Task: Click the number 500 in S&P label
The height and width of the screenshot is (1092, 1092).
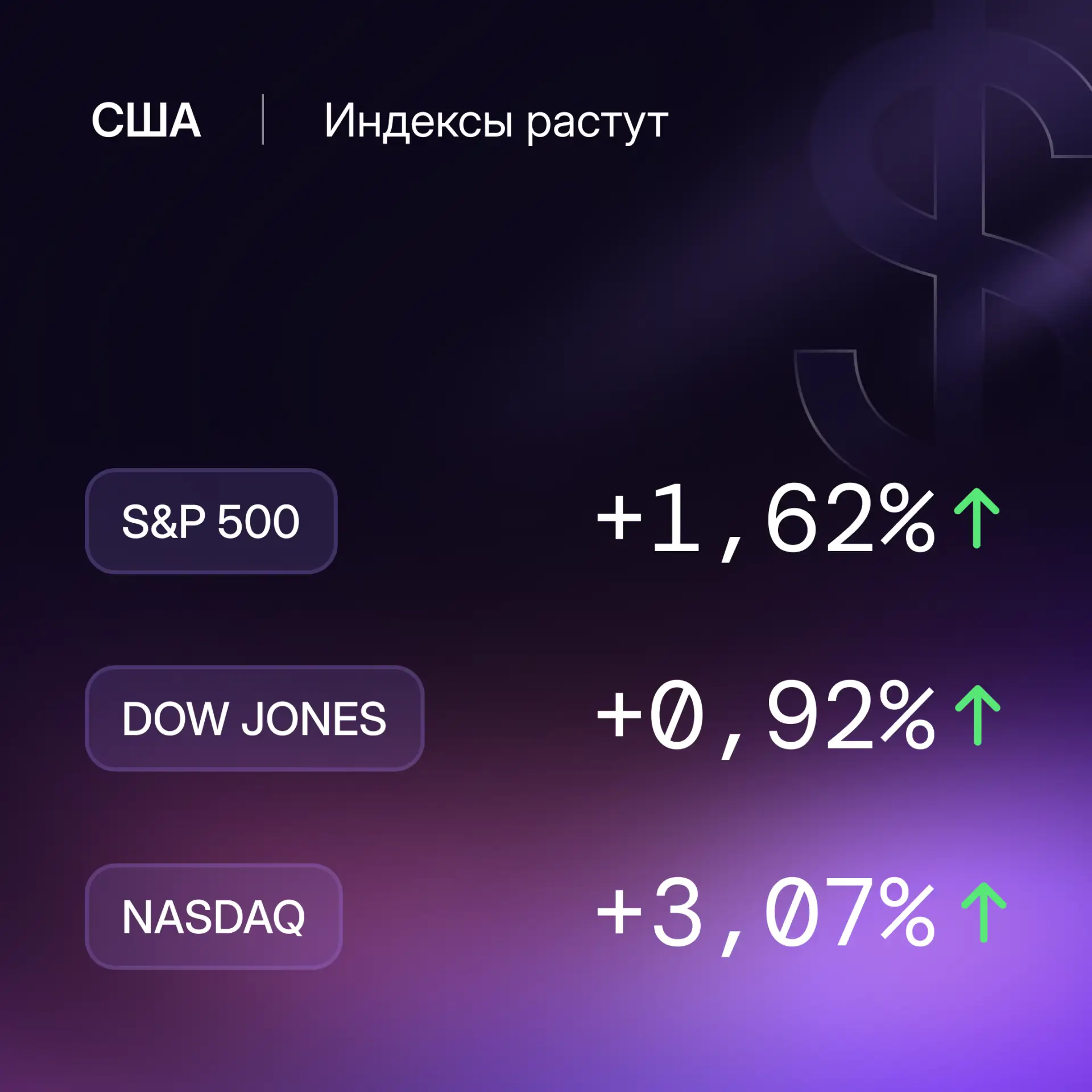Action: point(259,522)
